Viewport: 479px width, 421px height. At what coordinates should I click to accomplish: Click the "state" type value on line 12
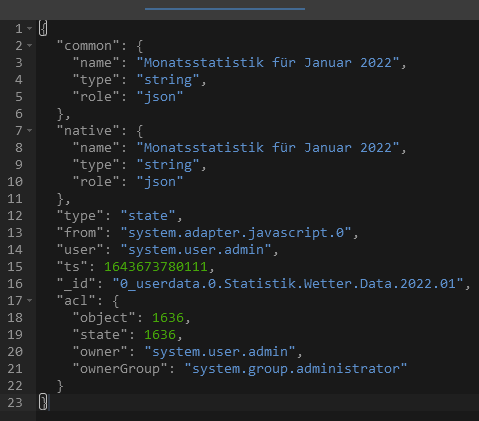(148, 216)
